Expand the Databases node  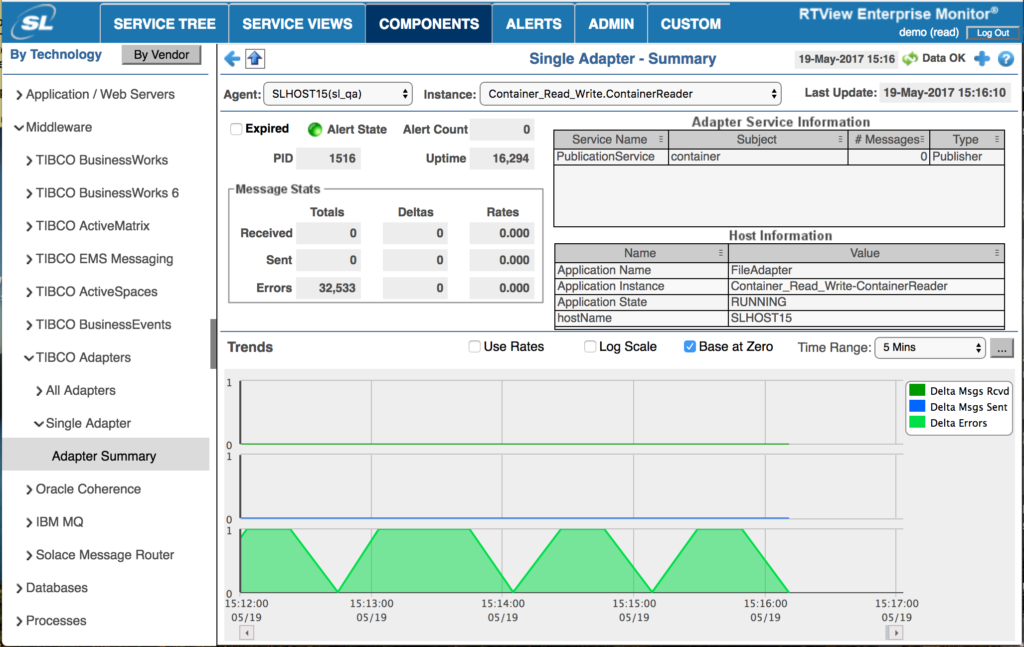19,588
